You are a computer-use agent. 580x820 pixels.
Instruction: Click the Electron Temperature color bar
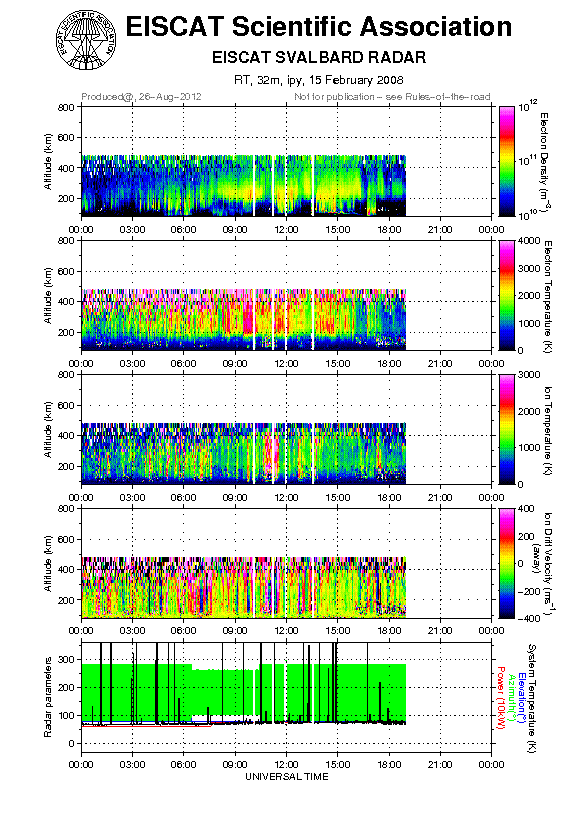[507, 295]
